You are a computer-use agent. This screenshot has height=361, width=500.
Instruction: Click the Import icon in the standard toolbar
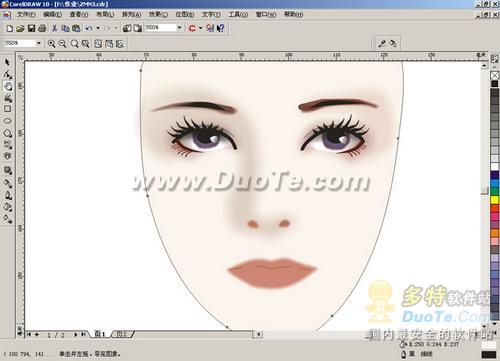127,28
